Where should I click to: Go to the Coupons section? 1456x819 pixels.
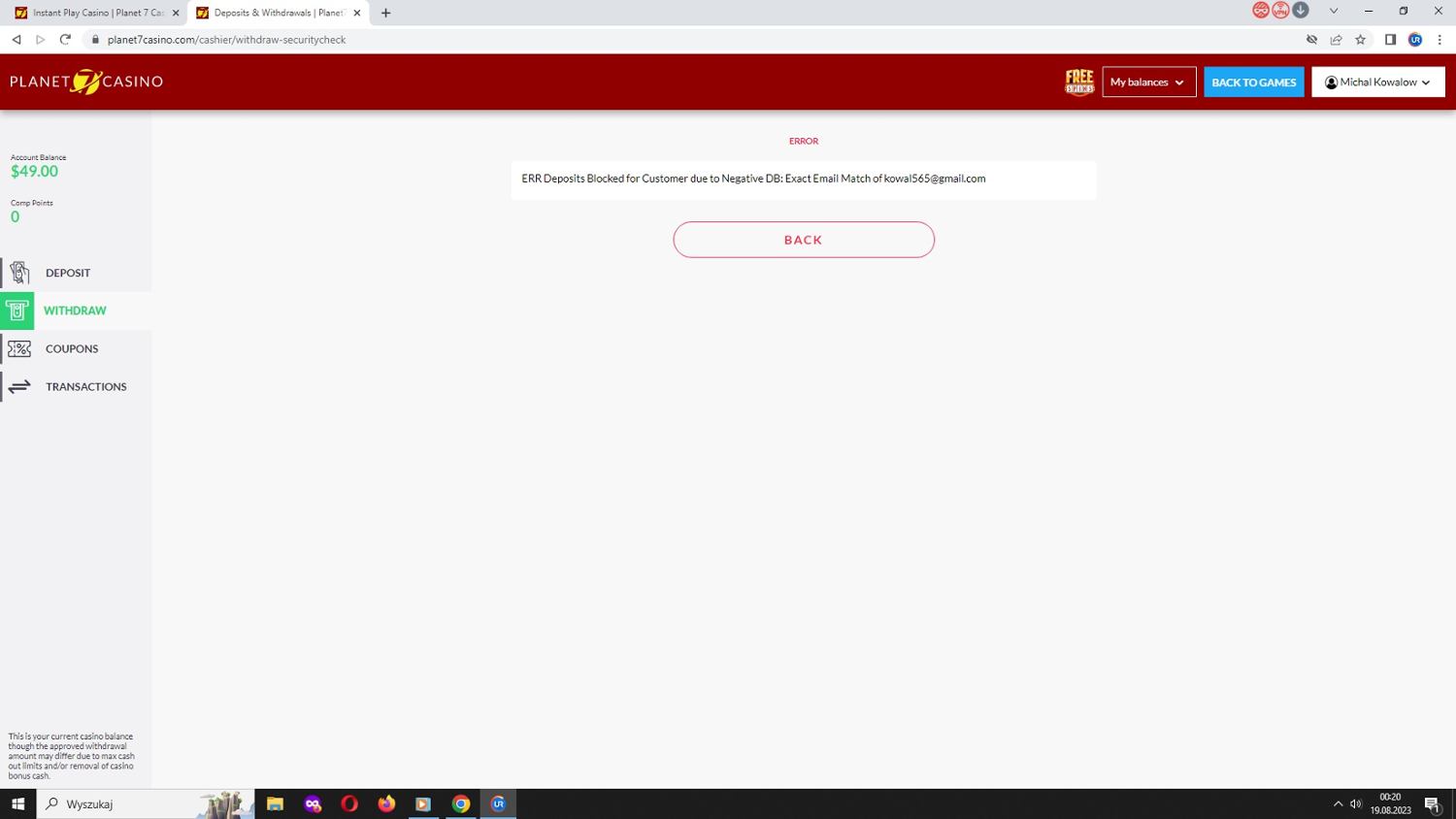coord(76,348)
